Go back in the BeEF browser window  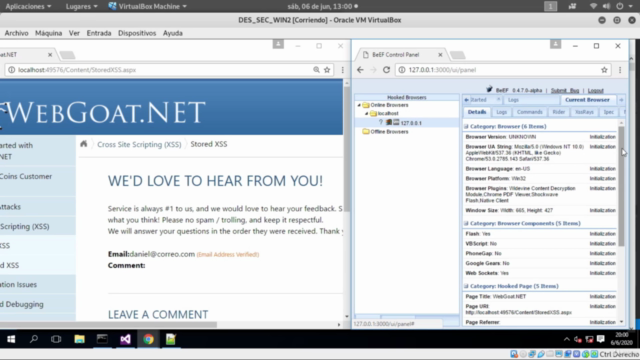(360, 70)
